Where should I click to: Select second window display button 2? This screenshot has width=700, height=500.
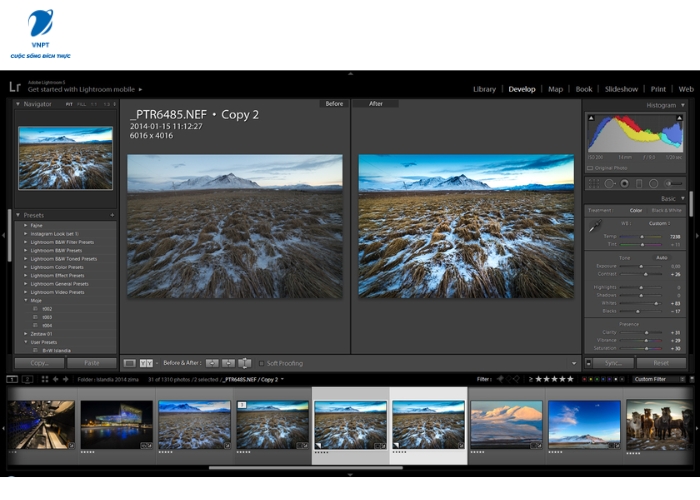pos(28,379)
